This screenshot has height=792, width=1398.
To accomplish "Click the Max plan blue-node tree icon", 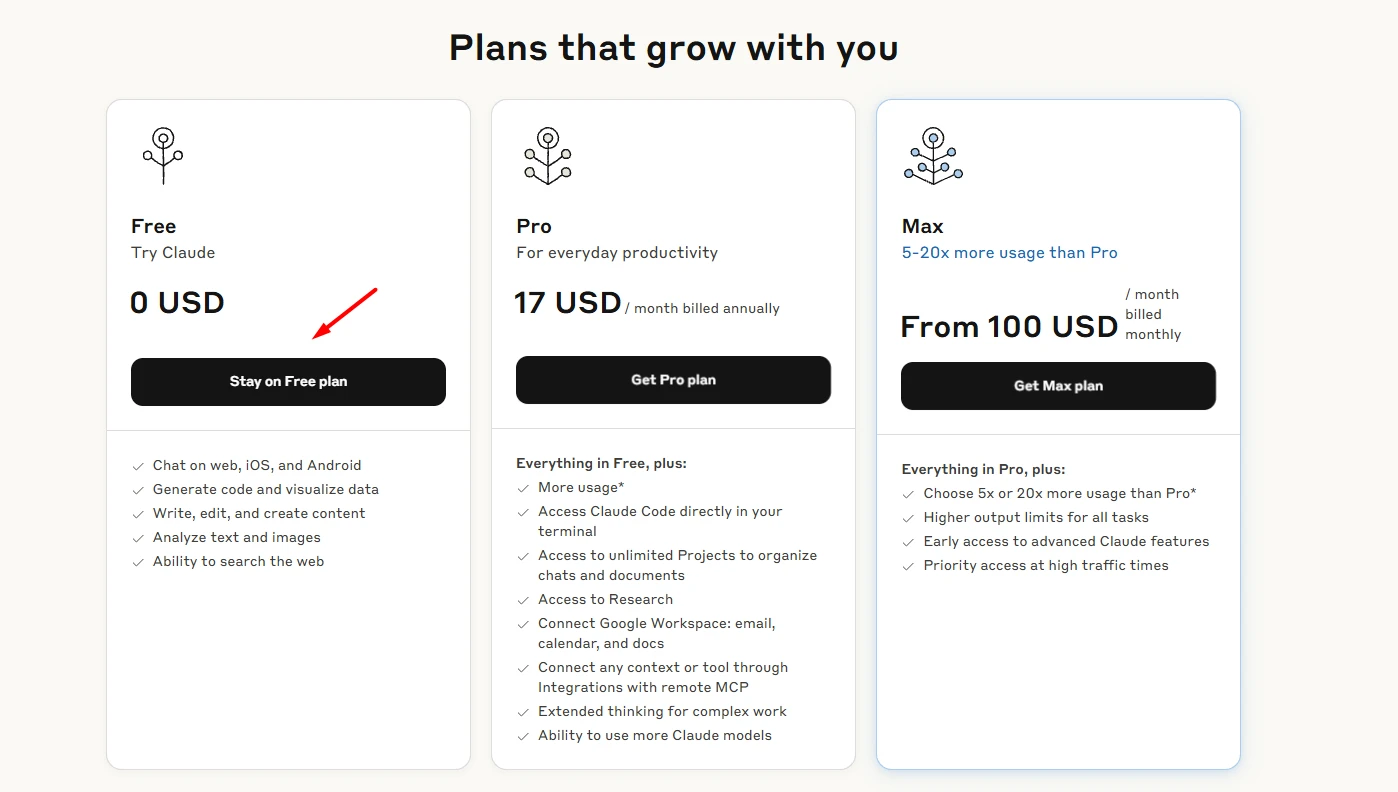I will pyautogui.click(x=933, y=156).
